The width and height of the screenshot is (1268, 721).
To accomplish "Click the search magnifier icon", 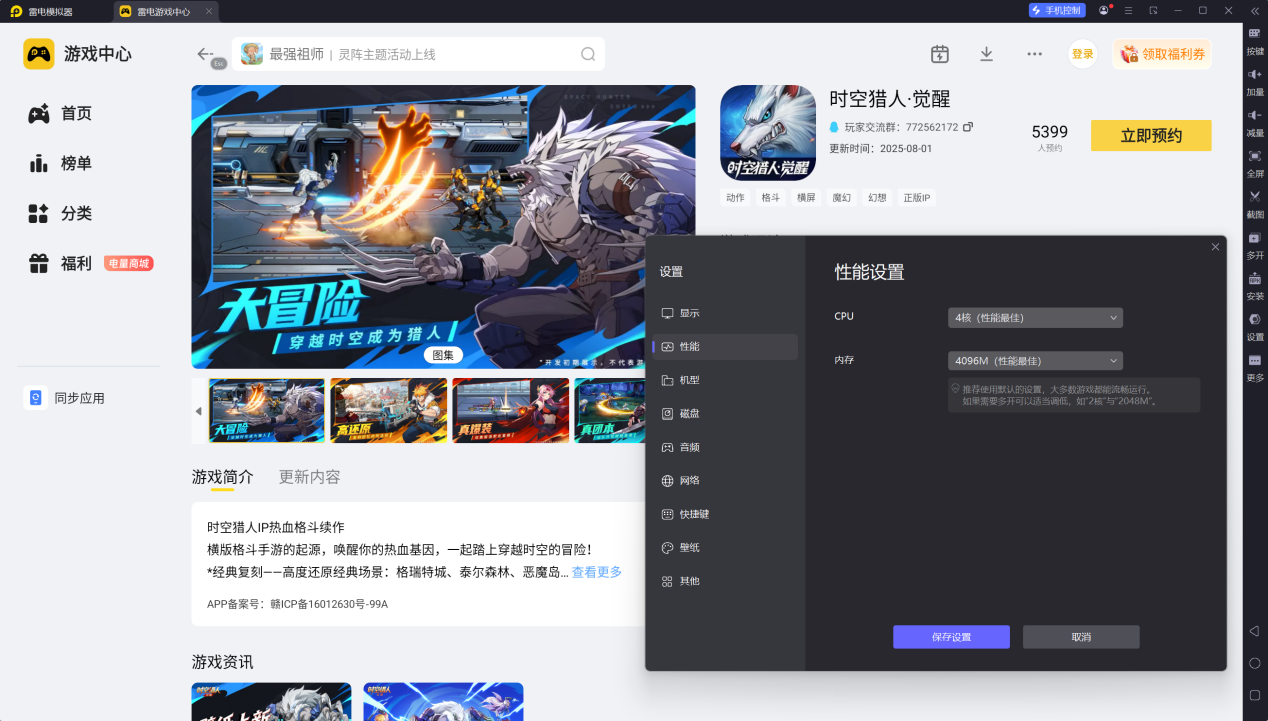I will [x=588, y=54].
